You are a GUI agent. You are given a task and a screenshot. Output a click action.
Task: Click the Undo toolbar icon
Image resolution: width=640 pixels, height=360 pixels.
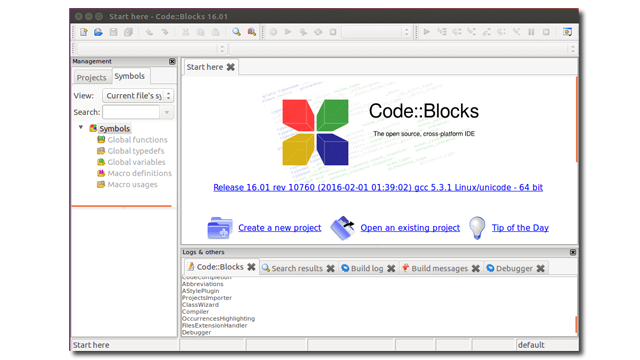click(149, 32)
